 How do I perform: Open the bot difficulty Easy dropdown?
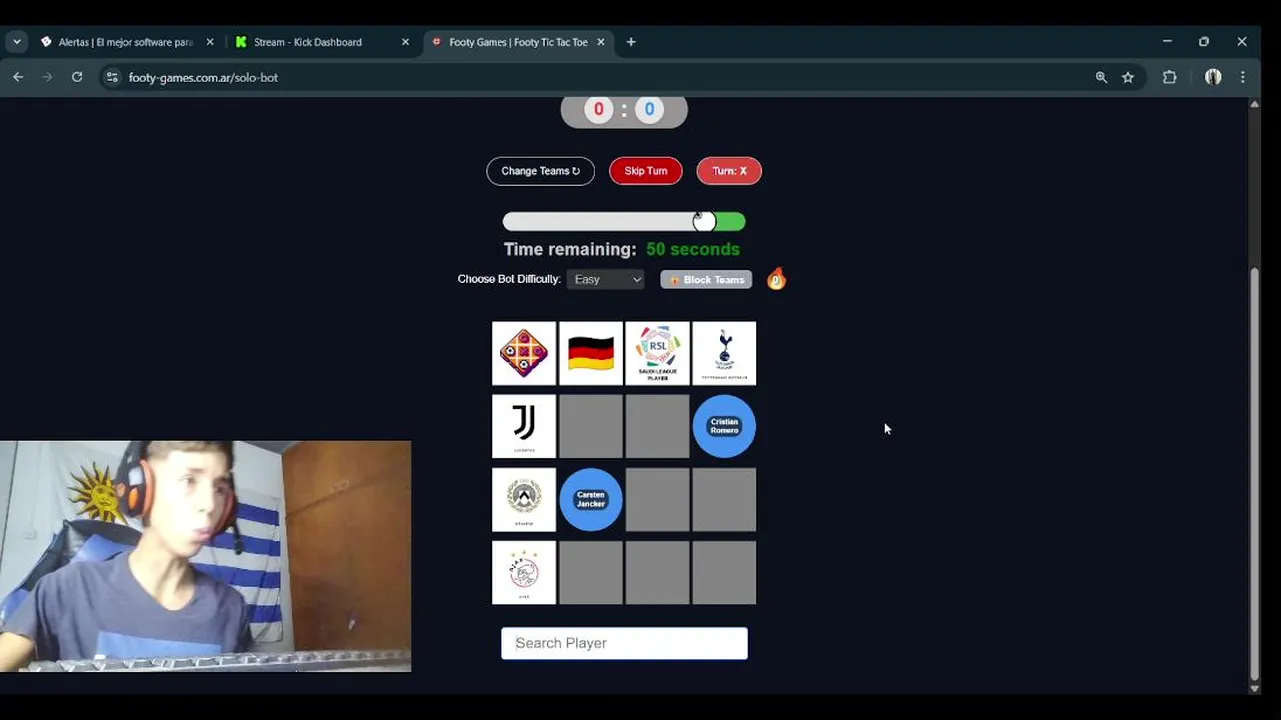pyautogui.click(x=606, y=280)
